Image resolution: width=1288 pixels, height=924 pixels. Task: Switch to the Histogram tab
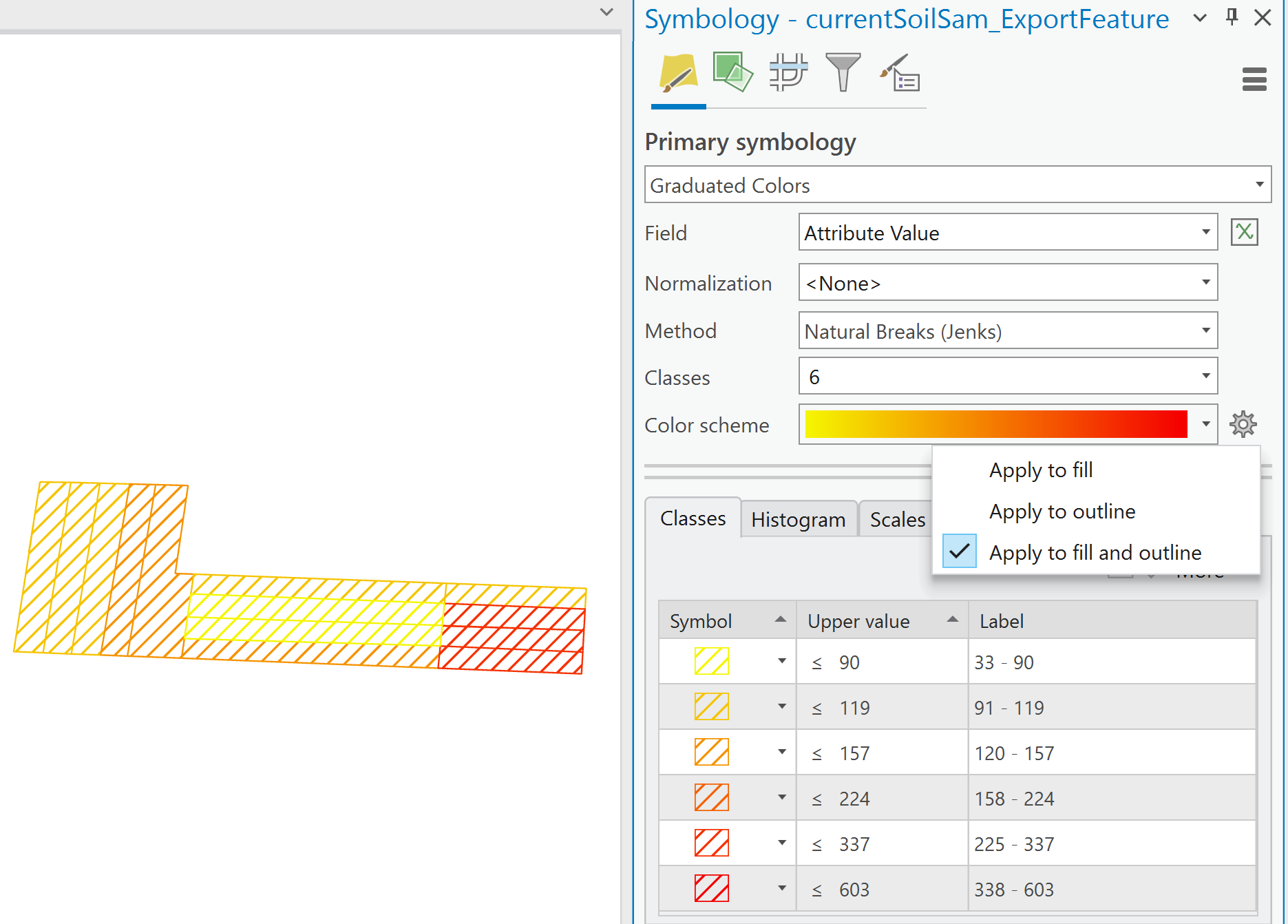tap(799, 519)
